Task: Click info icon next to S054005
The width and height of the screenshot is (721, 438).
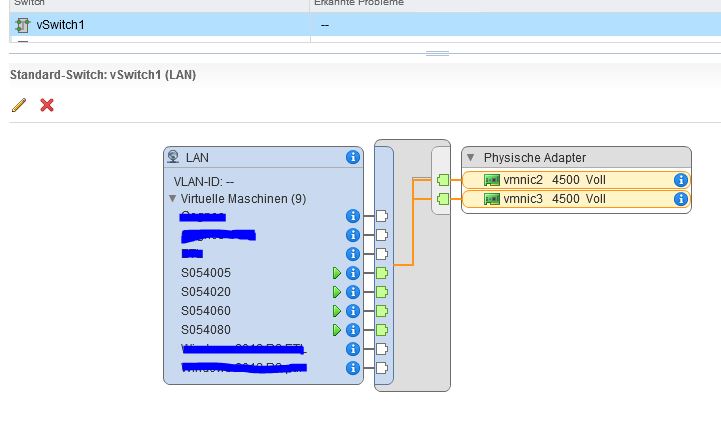Action: pyautogui.click(x=352, y=273)
